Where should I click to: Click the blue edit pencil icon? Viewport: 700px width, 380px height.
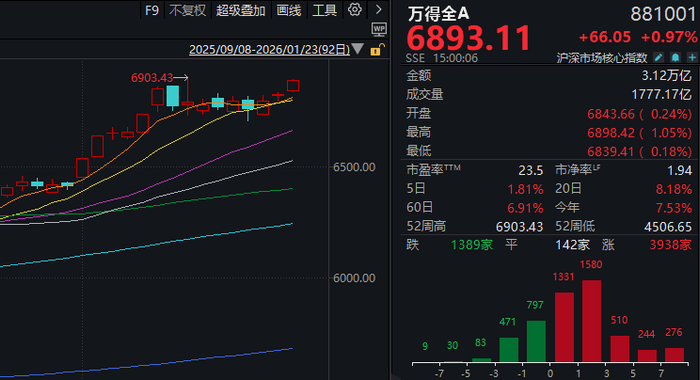[658, 57]
